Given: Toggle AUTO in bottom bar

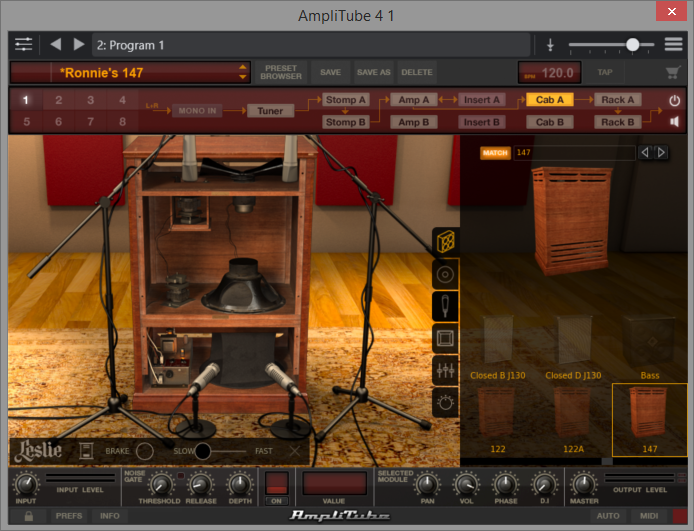Looking at the screenshot, I should click(x=608, y=516).
